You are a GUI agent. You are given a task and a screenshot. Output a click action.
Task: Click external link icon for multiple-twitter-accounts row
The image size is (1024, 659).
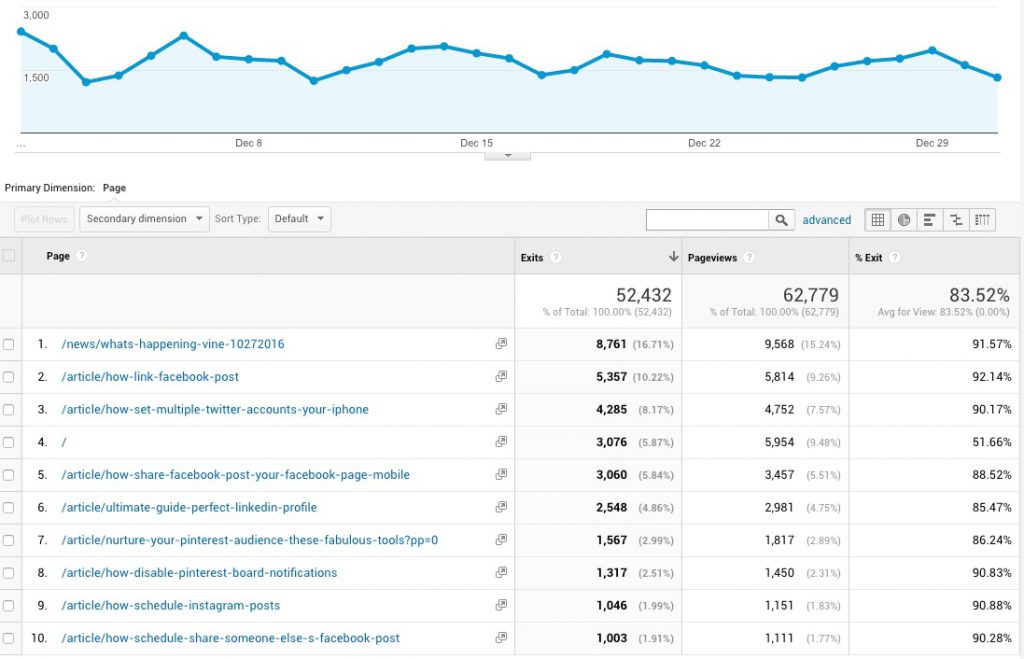tap(501, 409)
